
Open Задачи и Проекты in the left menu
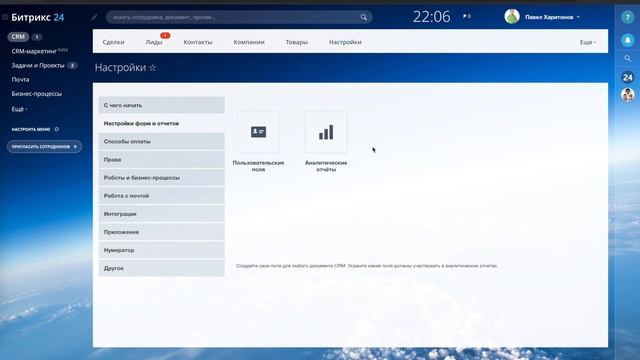38,65
